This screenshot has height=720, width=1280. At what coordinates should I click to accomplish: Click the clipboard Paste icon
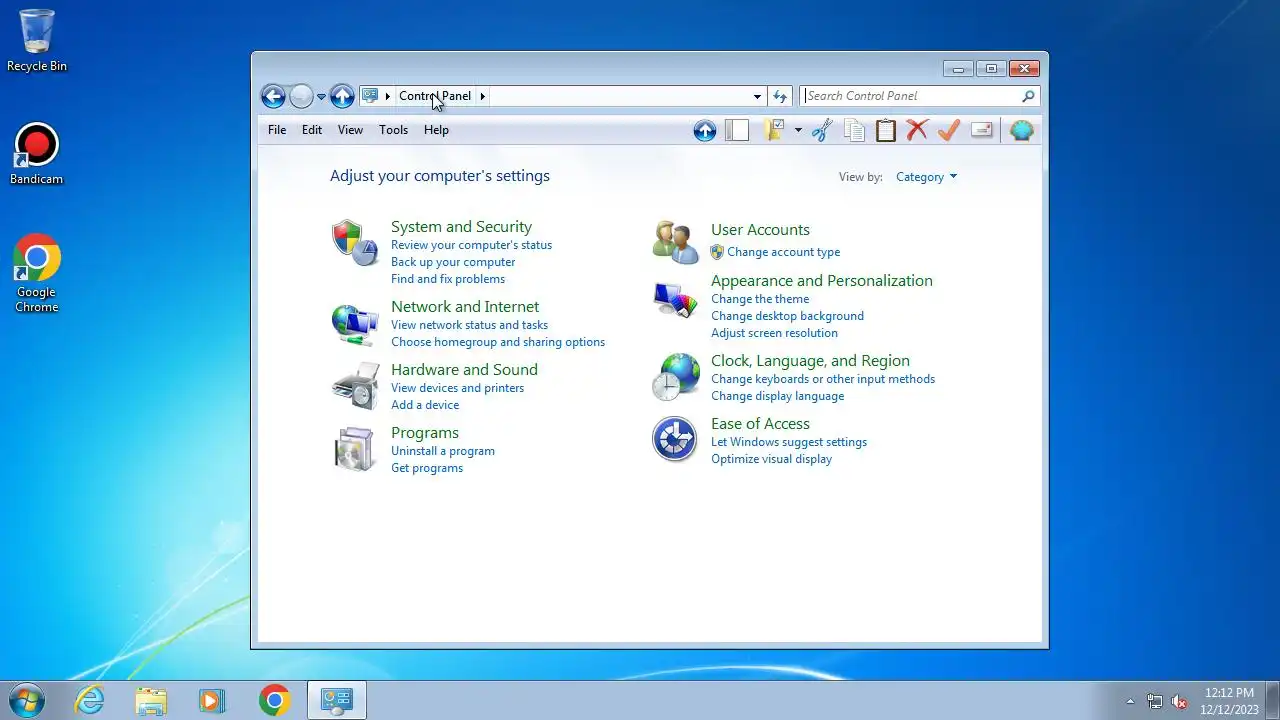pos(886,130)
